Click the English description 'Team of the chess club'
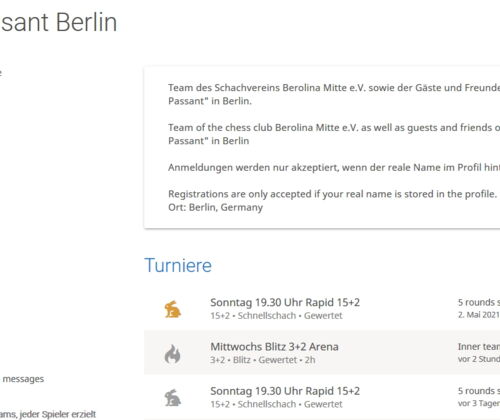The width and height of the screenshot is (500, 420). pyautogui.click(x=334, y=134)
